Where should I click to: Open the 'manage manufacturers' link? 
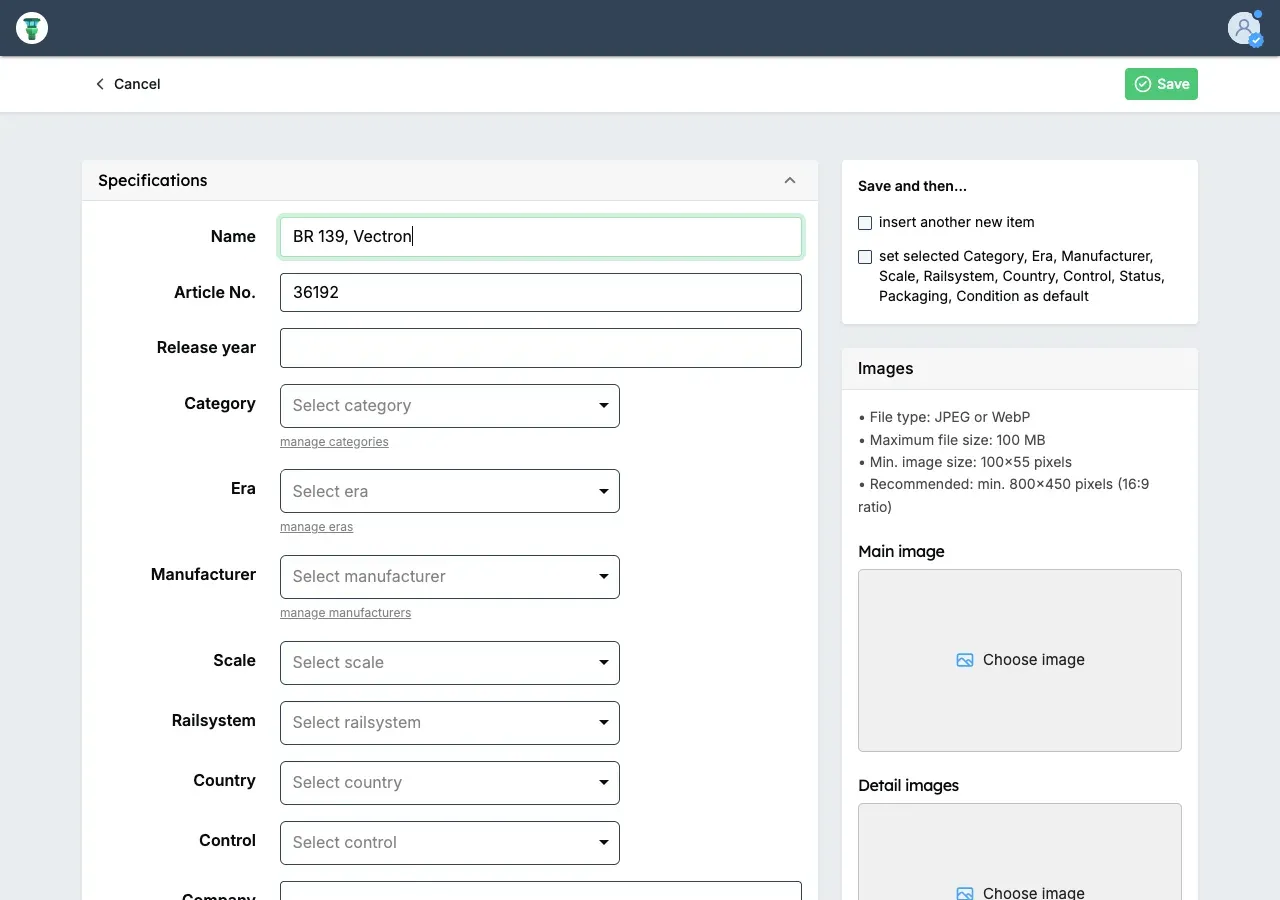point(345,613)
